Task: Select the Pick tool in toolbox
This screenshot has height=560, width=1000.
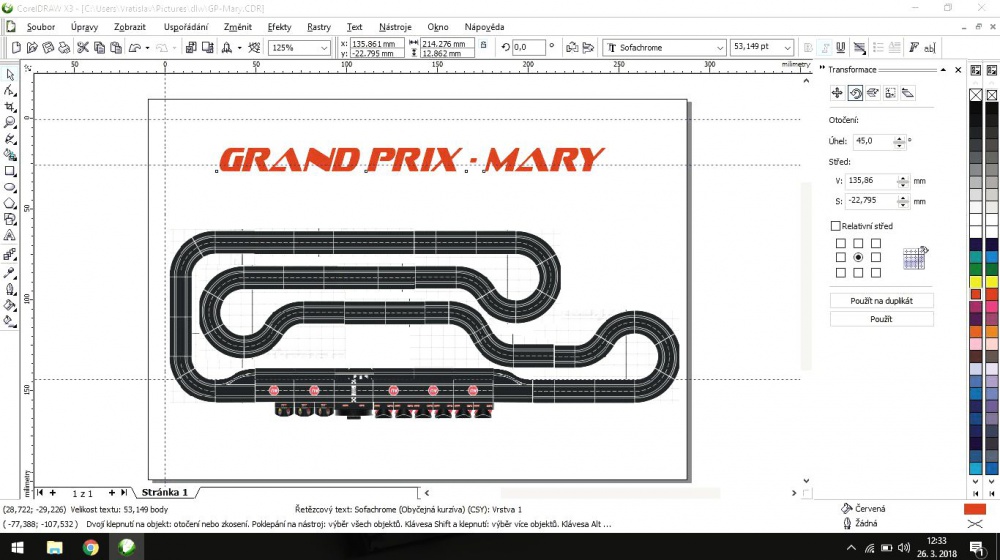Action: [10, 75]
